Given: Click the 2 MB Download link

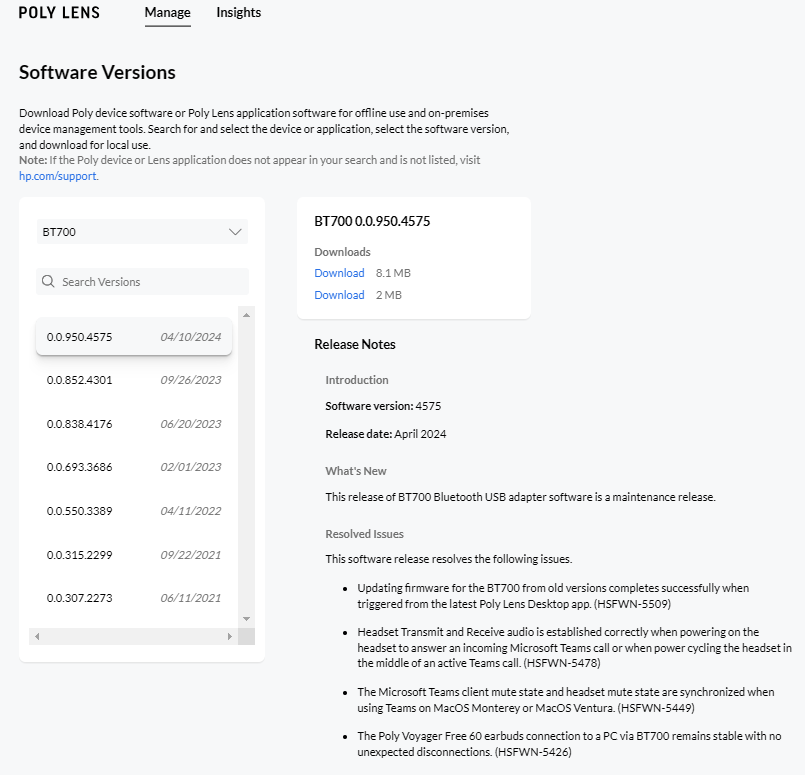Looking at the screenshot, I should tap(339, 295).
